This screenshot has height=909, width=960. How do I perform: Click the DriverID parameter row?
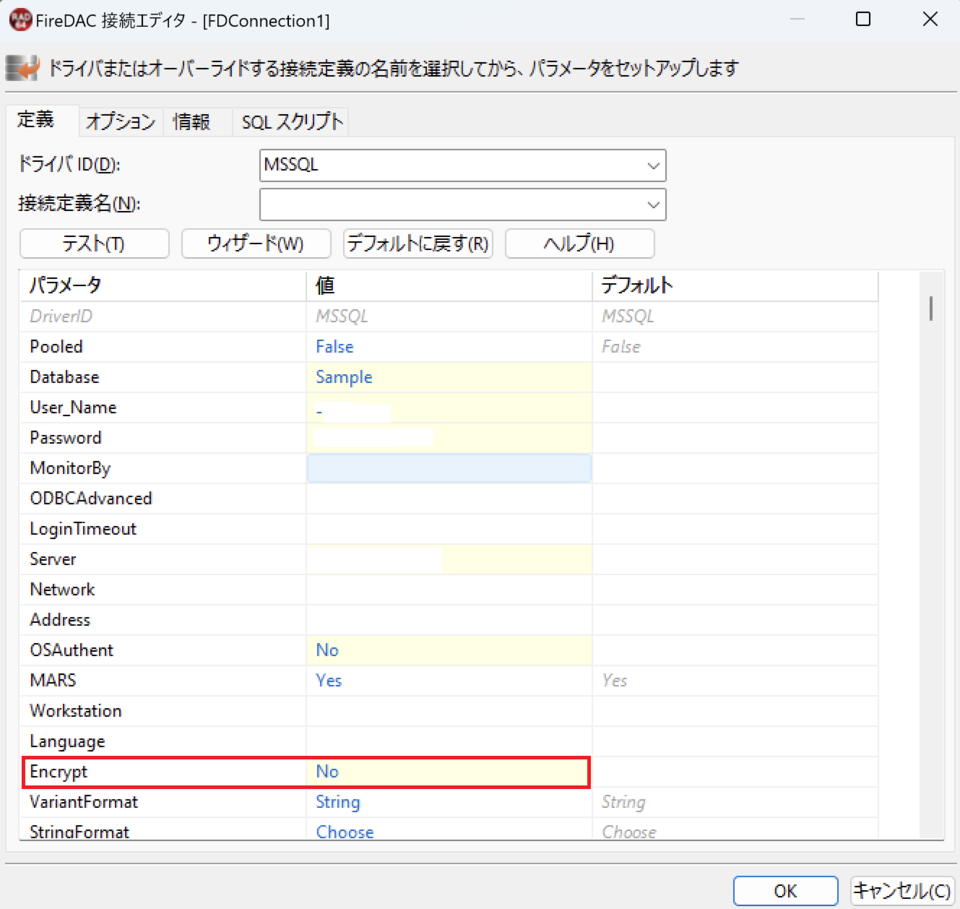pos(449,316)
